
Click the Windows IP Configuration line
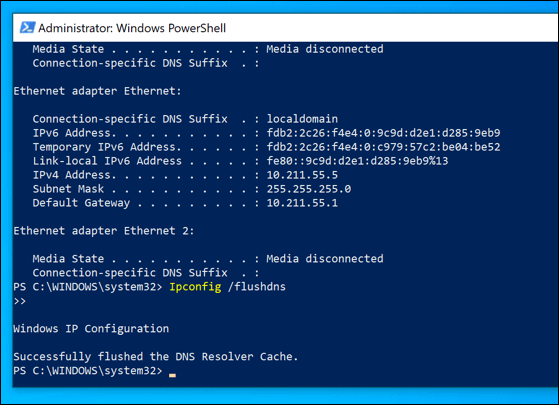coord(91,329)
